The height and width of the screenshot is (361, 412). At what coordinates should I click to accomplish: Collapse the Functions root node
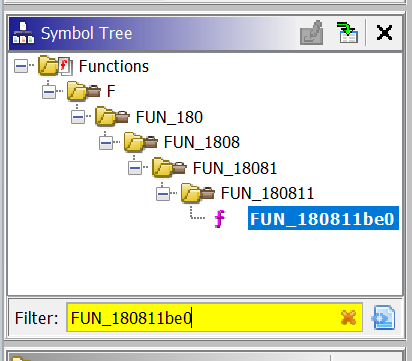(21, 66)
